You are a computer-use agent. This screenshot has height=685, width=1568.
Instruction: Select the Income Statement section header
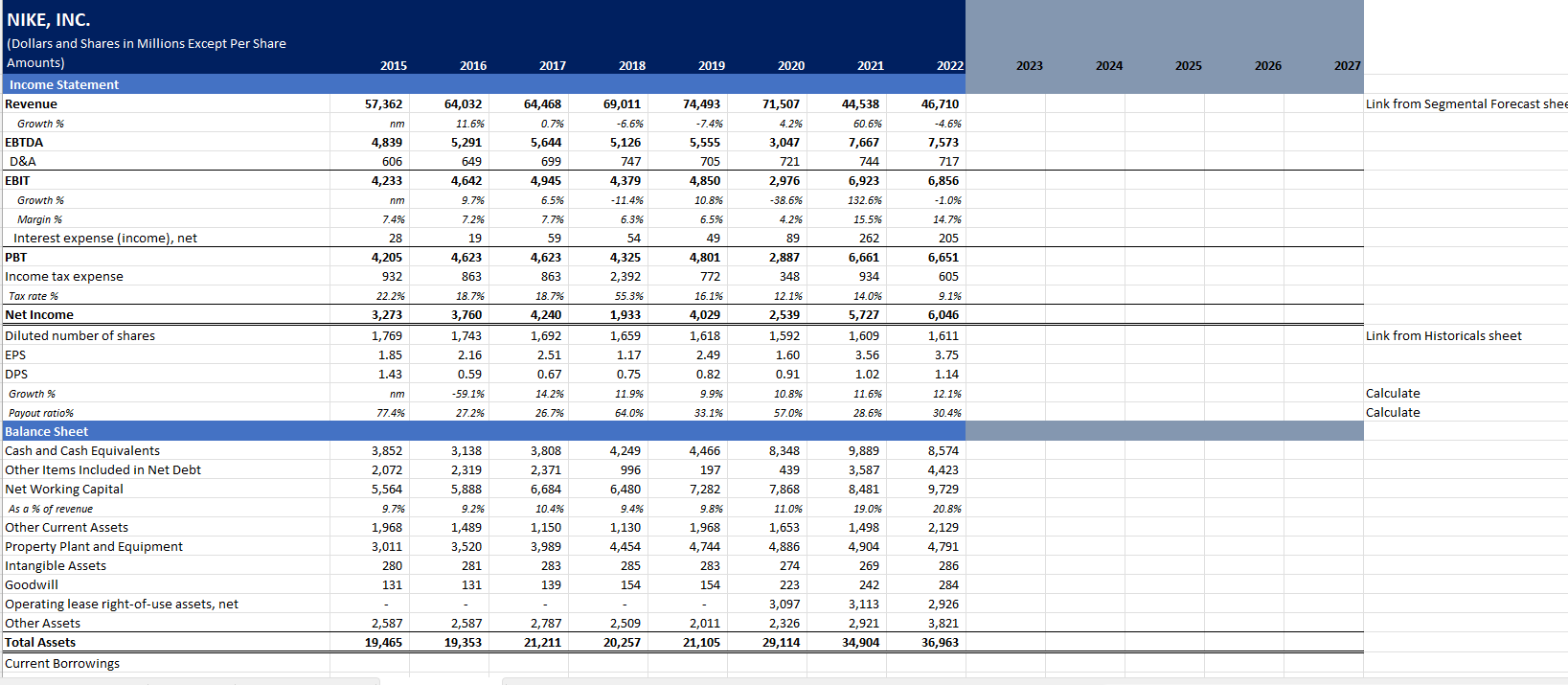(64, 84)
